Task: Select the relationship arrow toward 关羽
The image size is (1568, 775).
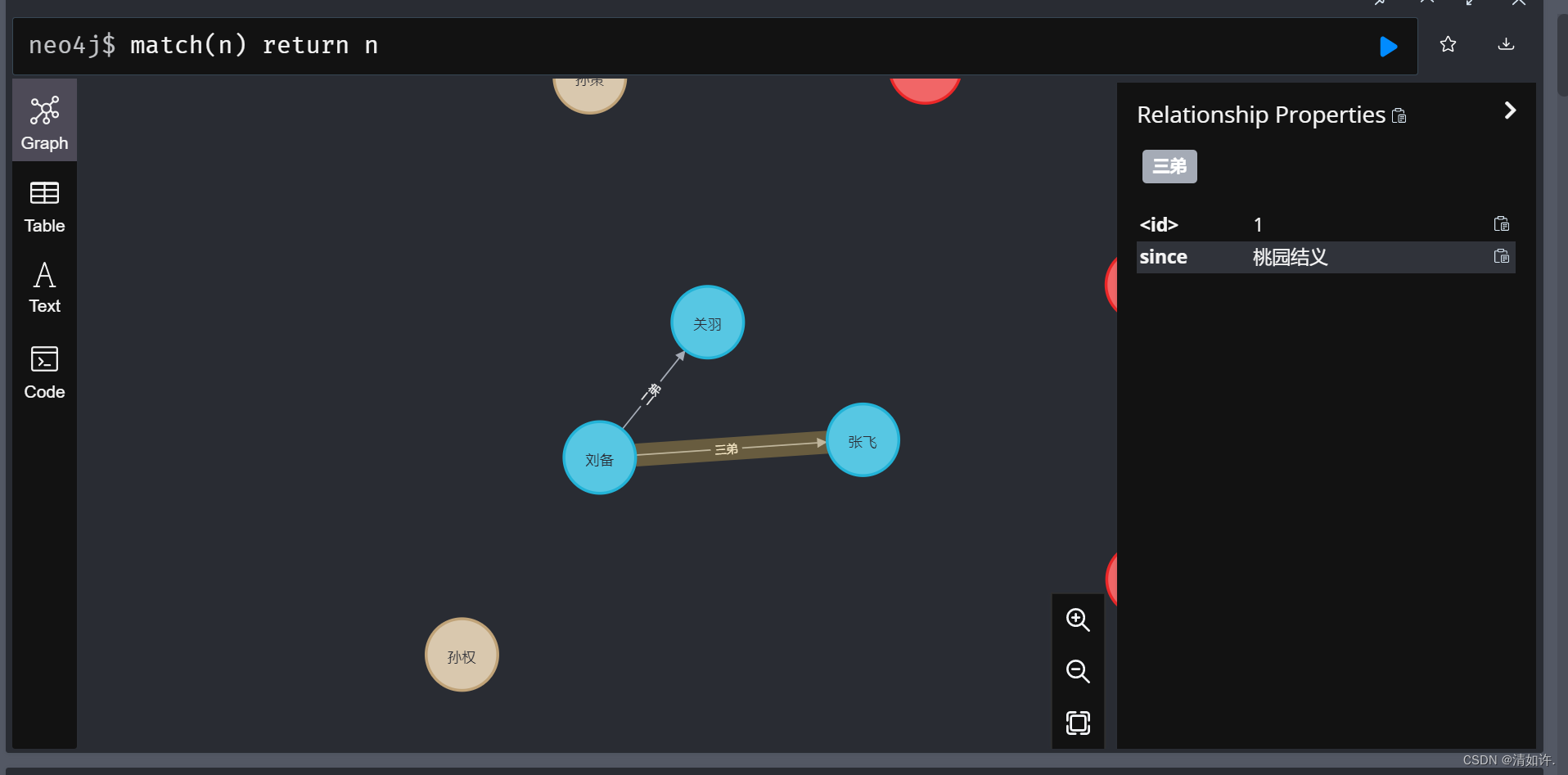Action: 654,390
